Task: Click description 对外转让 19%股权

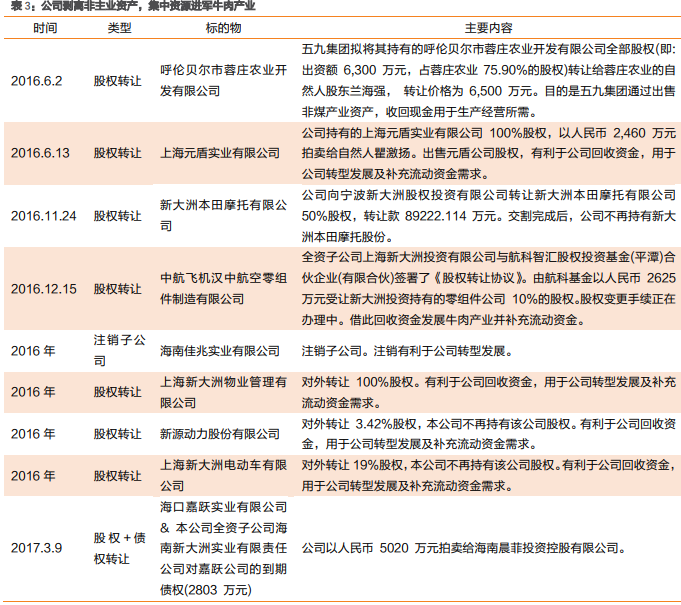Action: [489, 476]
